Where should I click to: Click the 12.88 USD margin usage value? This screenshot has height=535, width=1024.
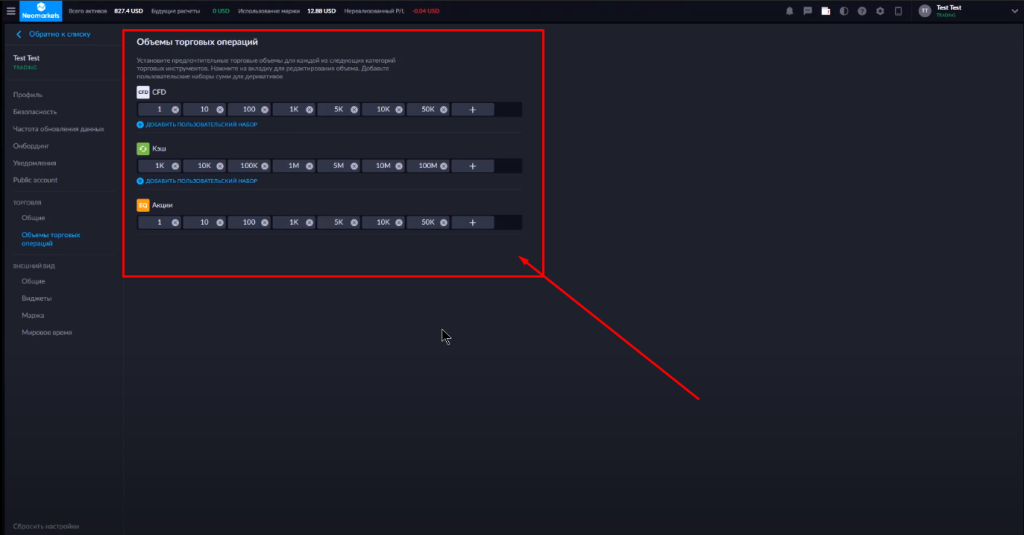click(321, 11)
